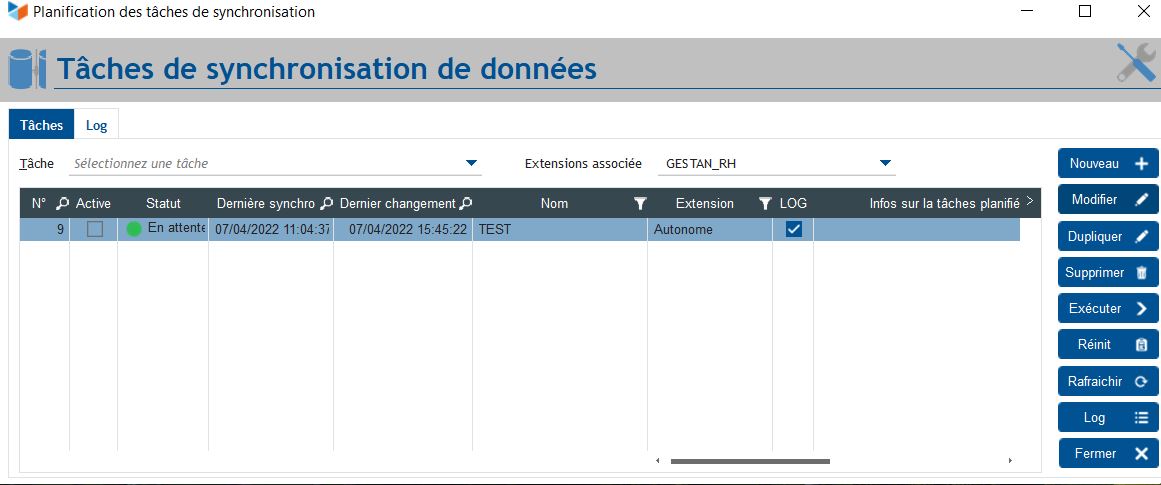Switch to the Log tab
Viewport: 1161px width, 485px height.
pyautogui.click(x=97, y=125)
